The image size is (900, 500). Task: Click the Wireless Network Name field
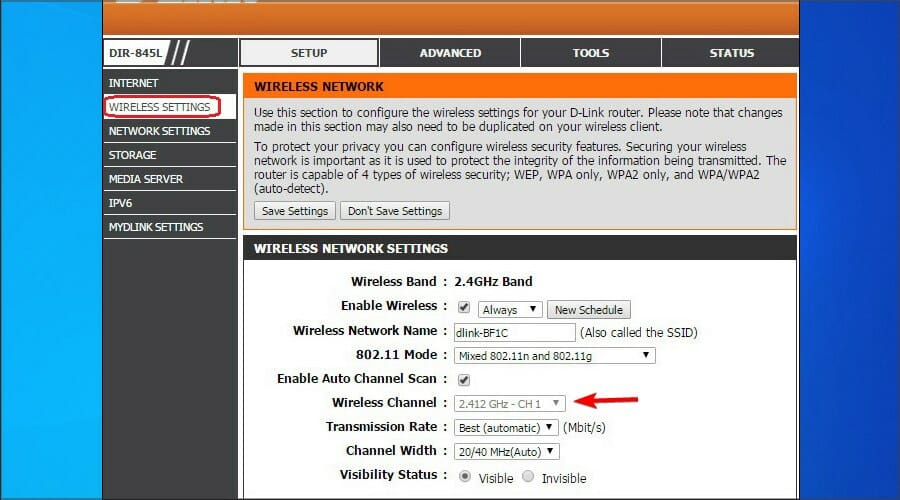515,332
